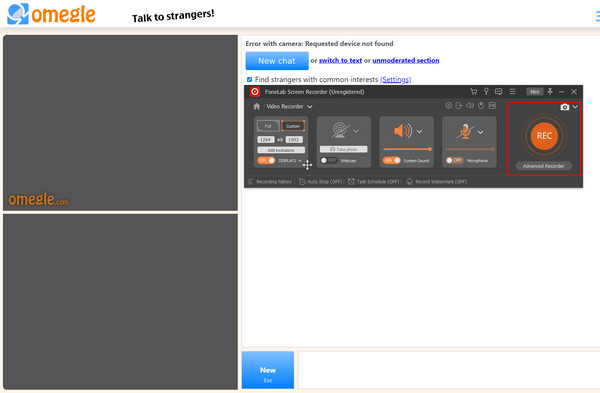Start recording with the REC button

(x=544, y=135)
